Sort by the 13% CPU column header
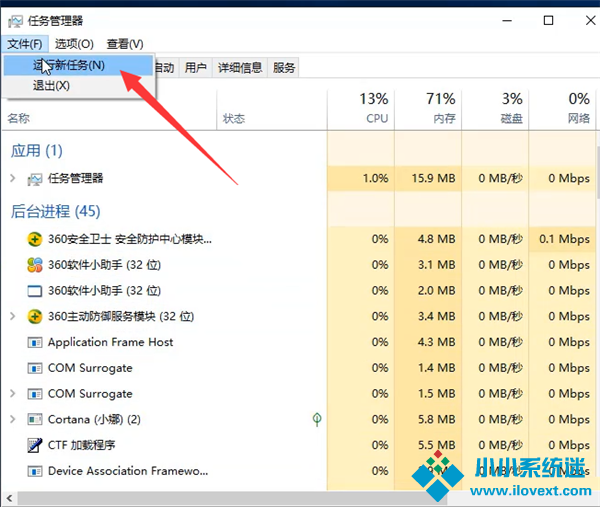This screenshot has width=600, height=507. (361, 109)
